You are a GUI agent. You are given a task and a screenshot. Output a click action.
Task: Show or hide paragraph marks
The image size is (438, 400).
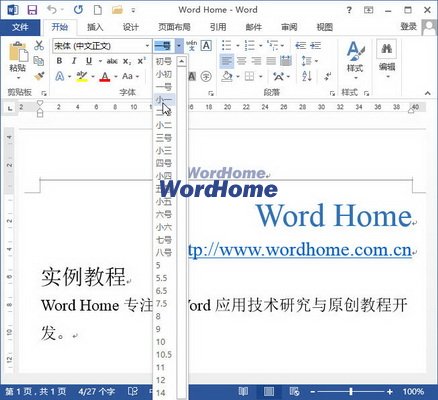point(328,76)
